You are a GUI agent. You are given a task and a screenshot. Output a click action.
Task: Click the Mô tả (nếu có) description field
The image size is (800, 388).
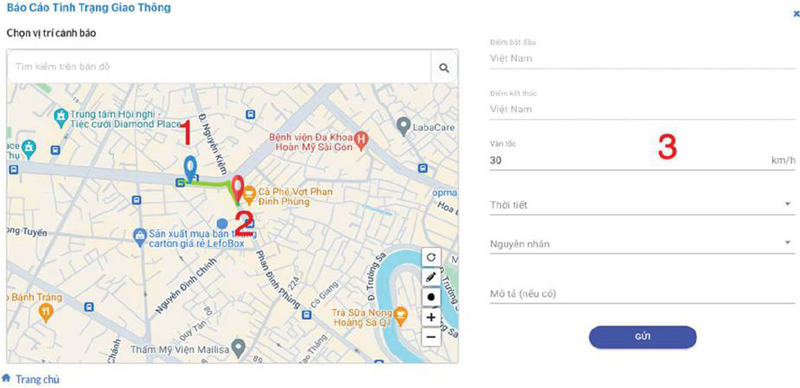click(x=642, y=294)
